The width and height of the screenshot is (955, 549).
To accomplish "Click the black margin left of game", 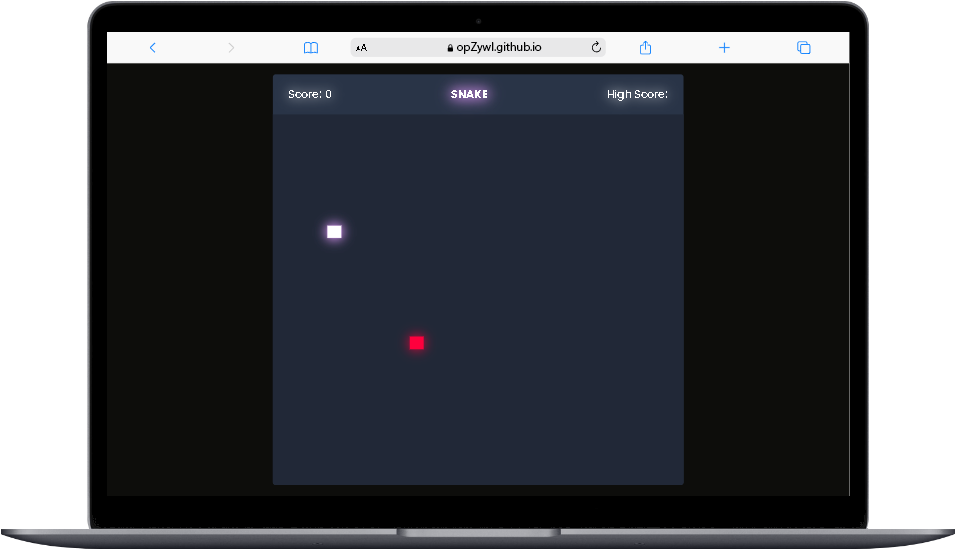I will [x=190, y=280].
